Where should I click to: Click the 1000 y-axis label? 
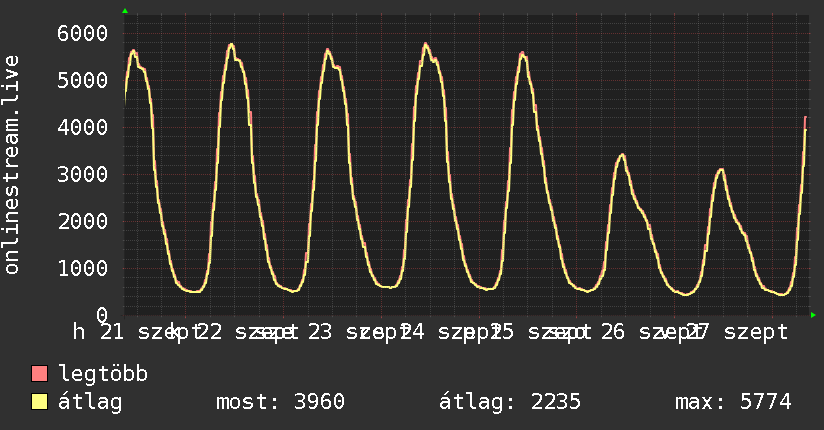83,268
